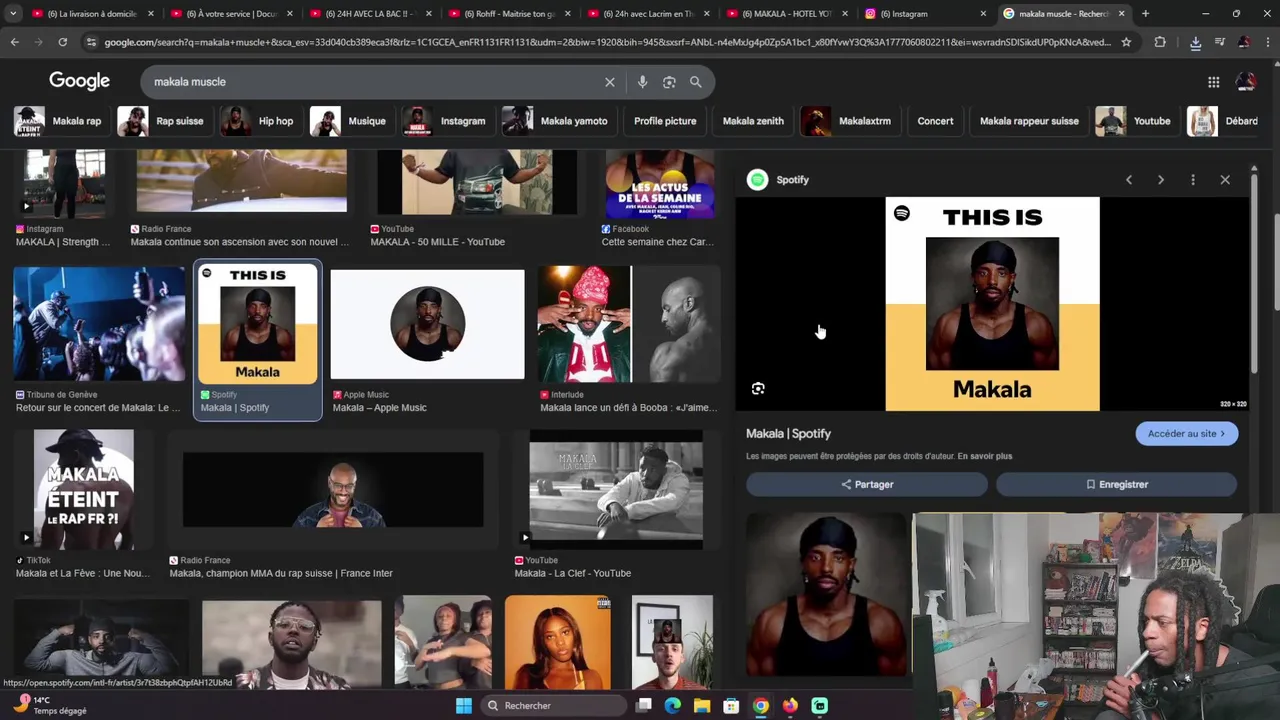The image size is (1280, 720).
Task: Filter by Concert chip
Action: coord(935,121)
